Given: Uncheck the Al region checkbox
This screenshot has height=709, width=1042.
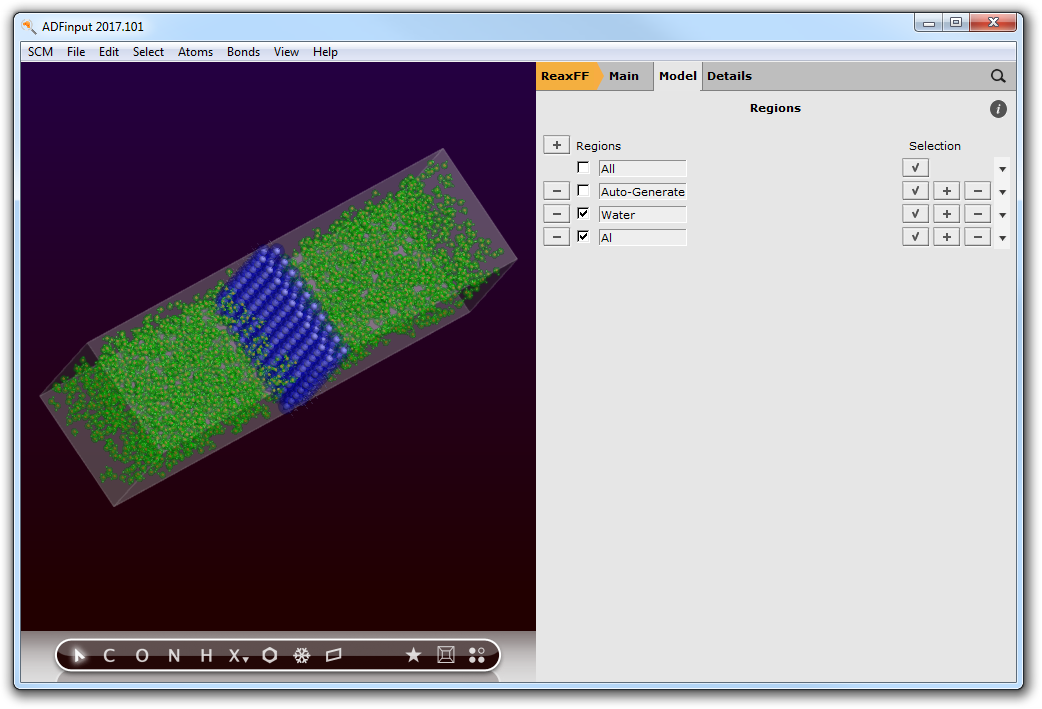Looking at the screenshot, I should click(x=583, y=236).
